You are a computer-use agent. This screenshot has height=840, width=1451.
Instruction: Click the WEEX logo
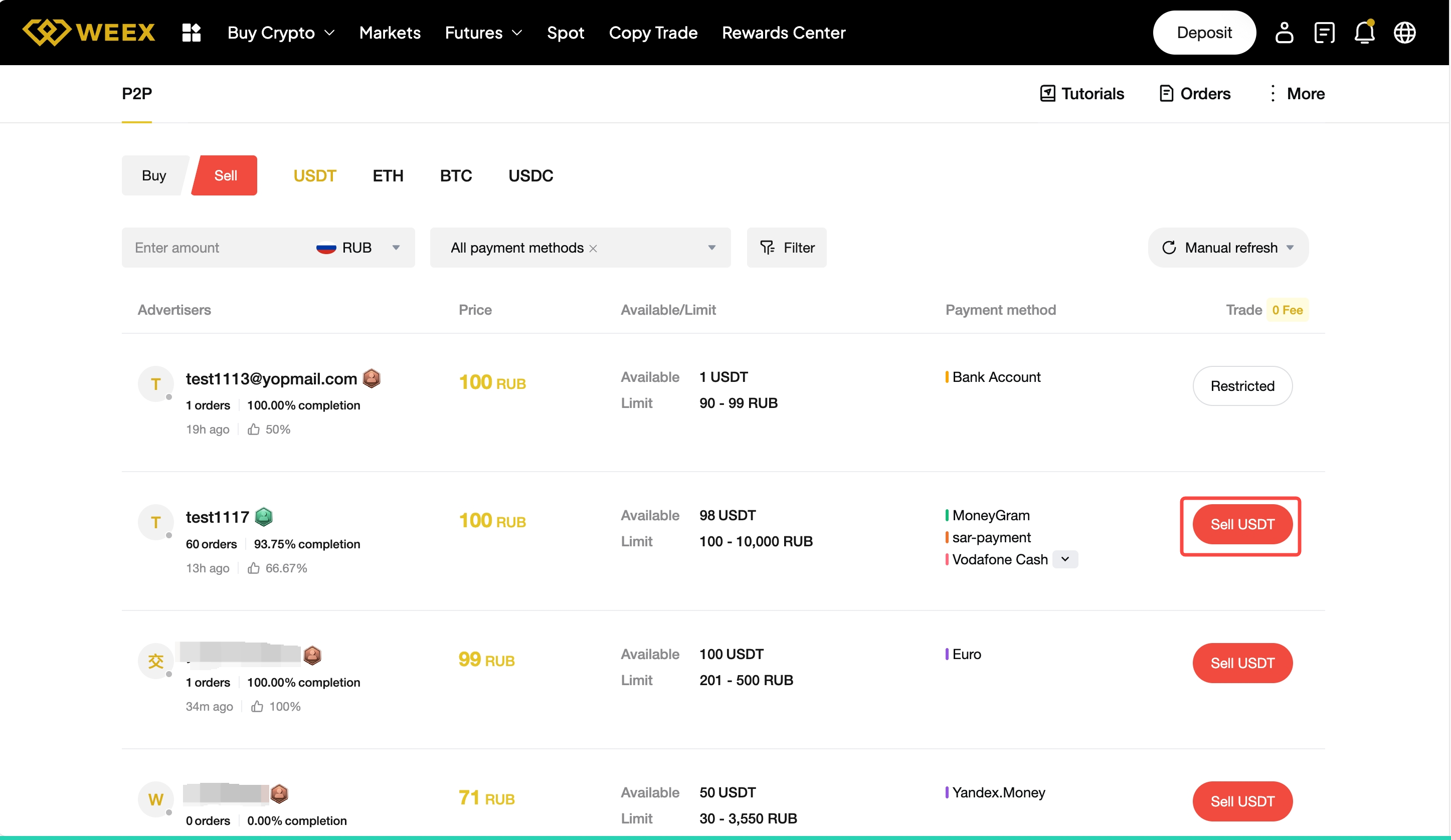pos(89,32)
